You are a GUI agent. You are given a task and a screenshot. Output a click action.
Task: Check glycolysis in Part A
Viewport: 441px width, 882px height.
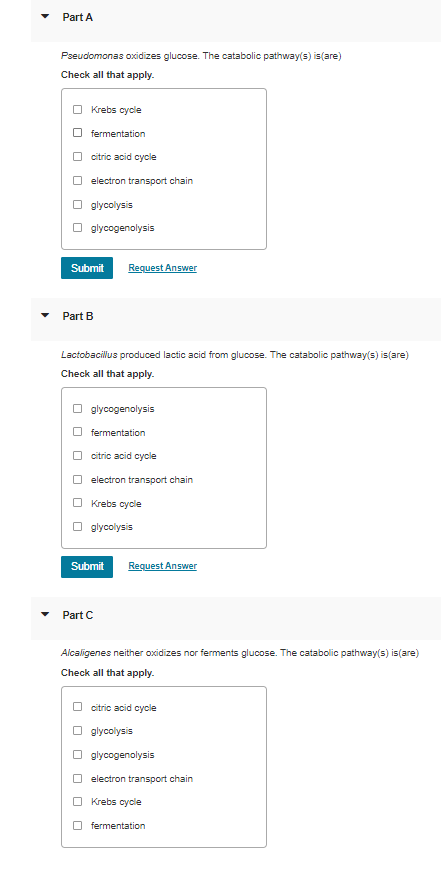click(78, 205)
